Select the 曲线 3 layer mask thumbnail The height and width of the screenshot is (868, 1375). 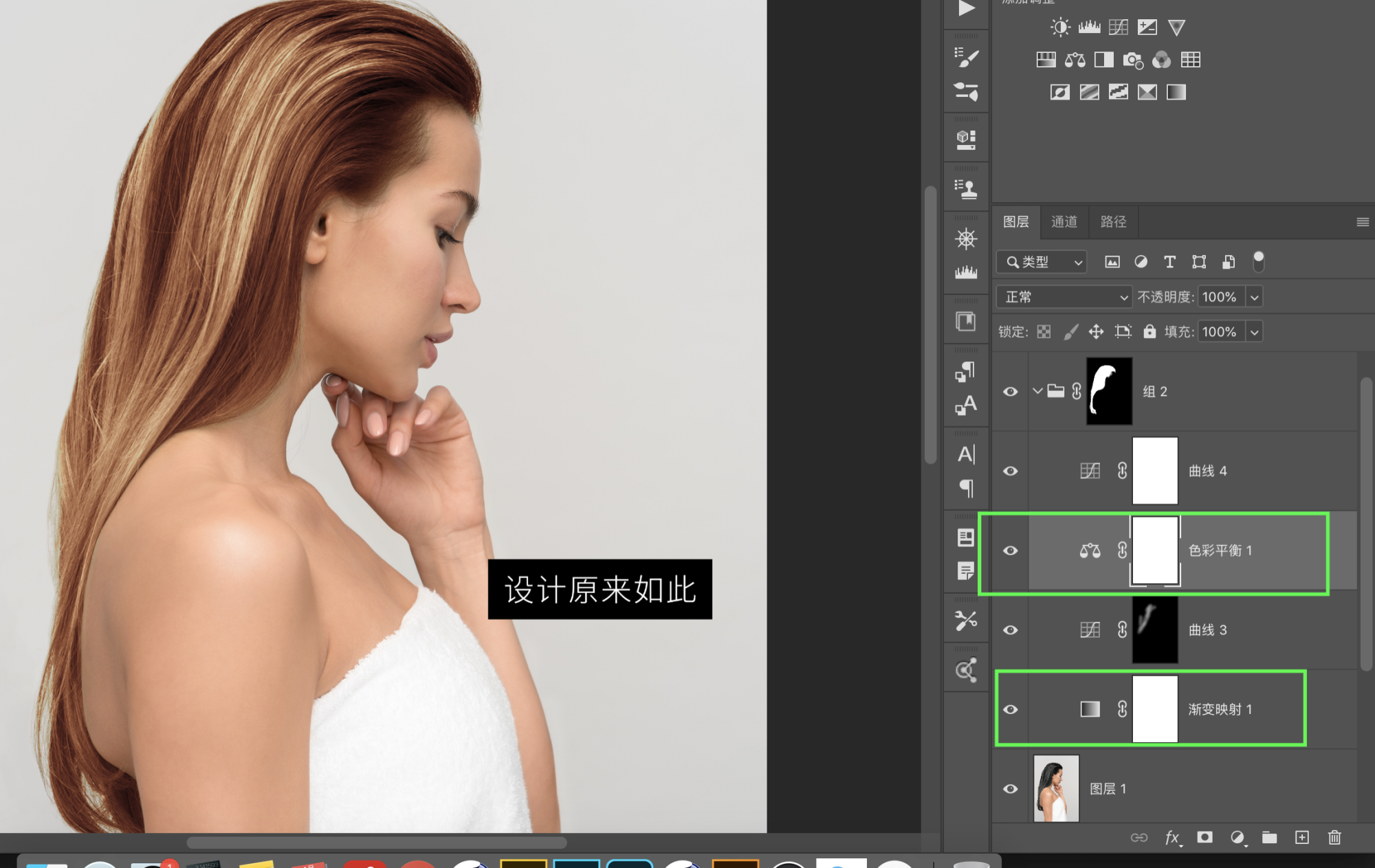click(1154, 630)
